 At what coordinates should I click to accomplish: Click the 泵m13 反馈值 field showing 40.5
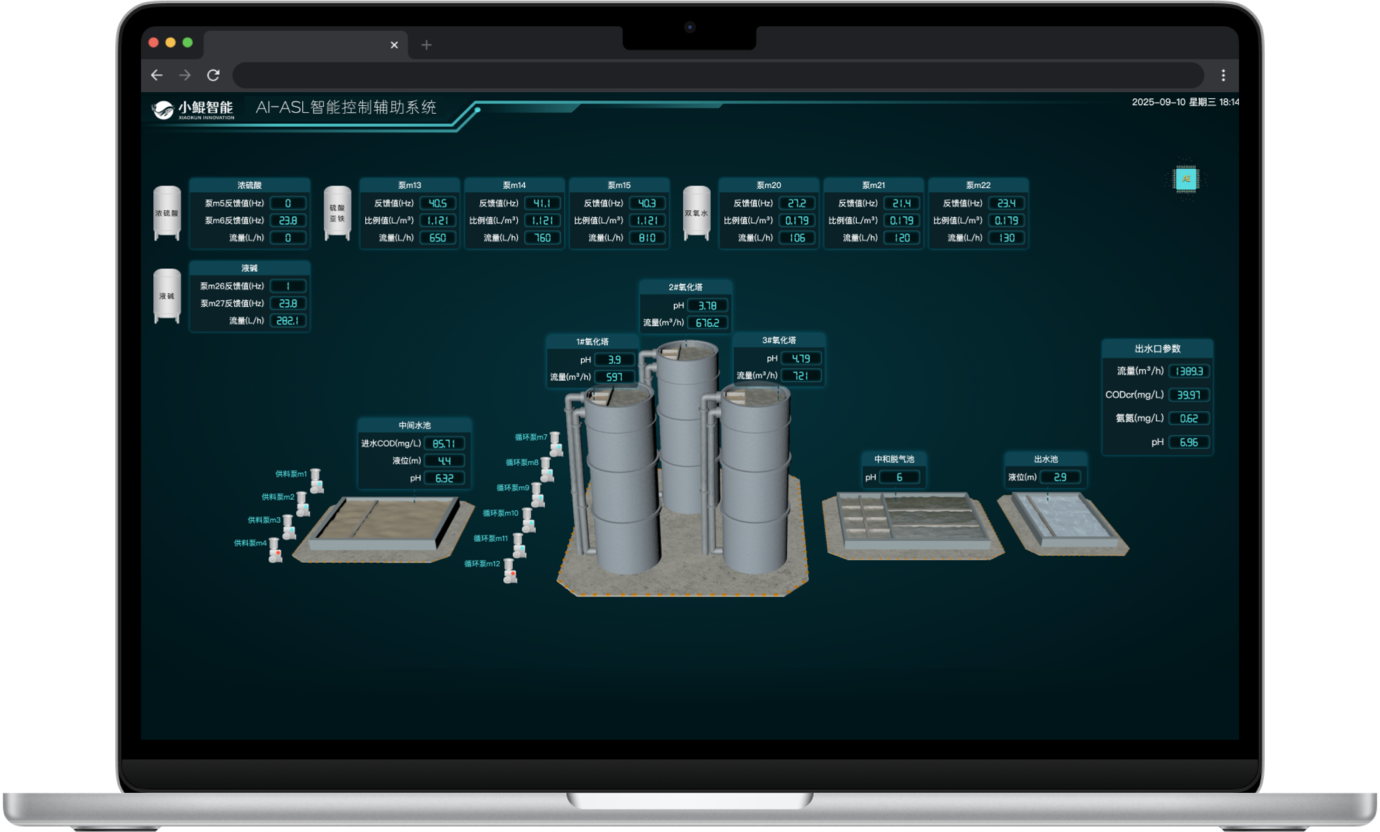coord(438,203)
